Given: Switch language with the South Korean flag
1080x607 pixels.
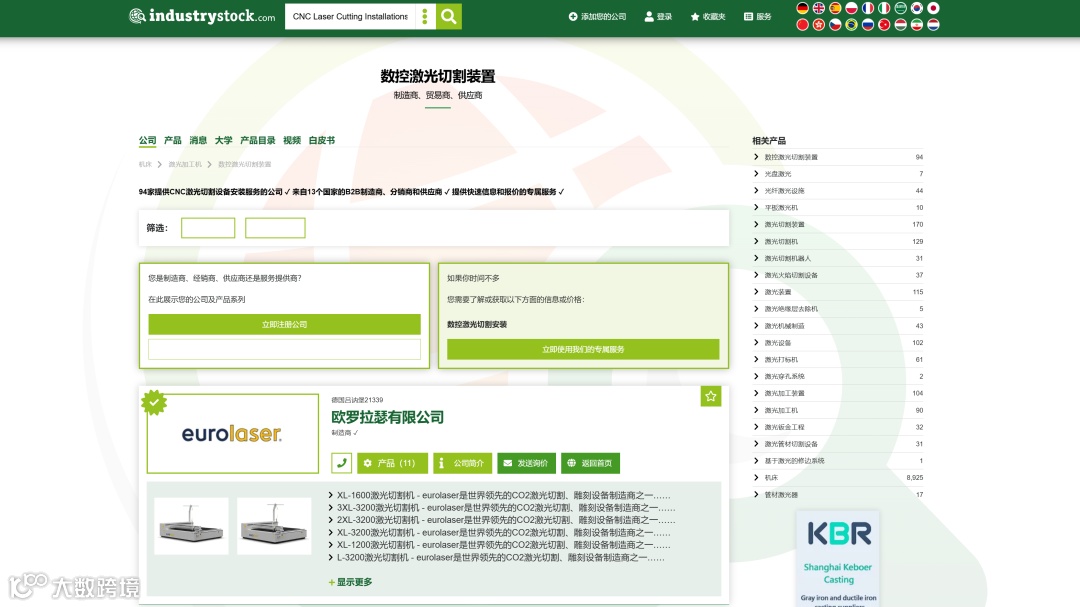Looking at the screenshot, I should point(917,8).
